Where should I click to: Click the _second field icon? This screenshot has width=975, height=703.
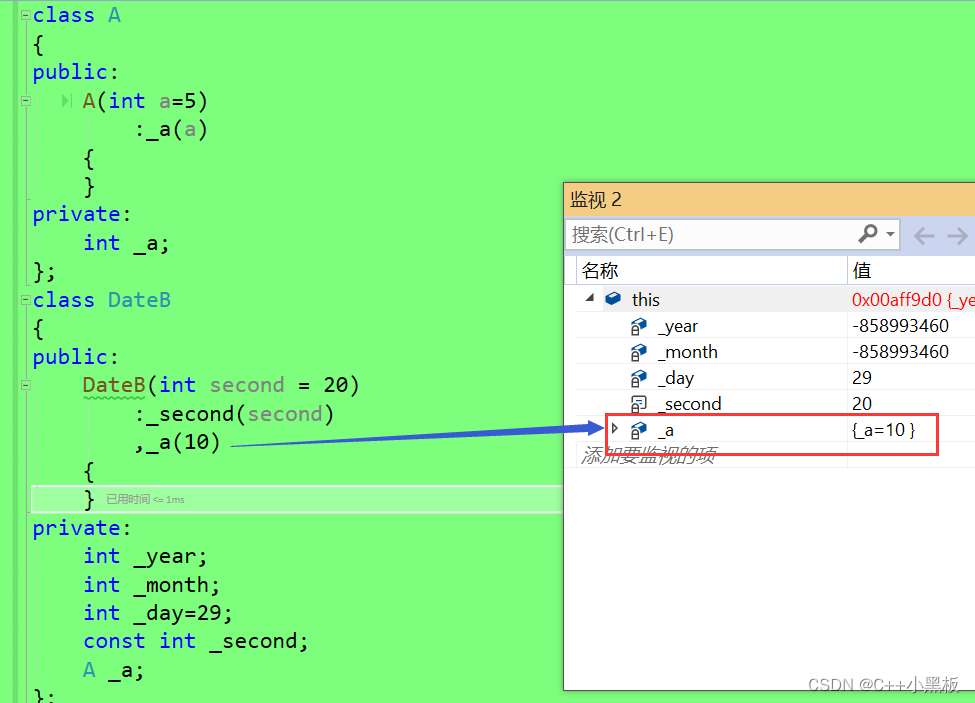tap(639, 405)
